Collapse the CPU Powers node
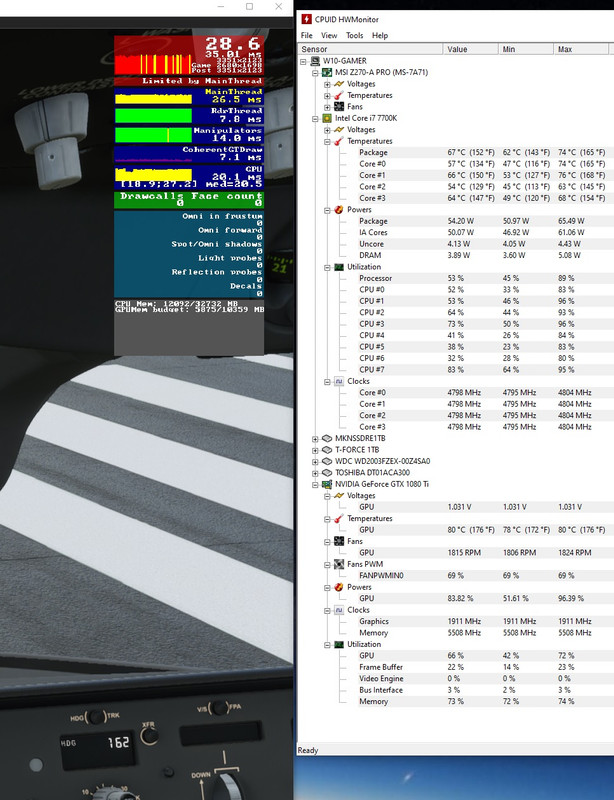 pyautogui.click(x=327, y=210)
